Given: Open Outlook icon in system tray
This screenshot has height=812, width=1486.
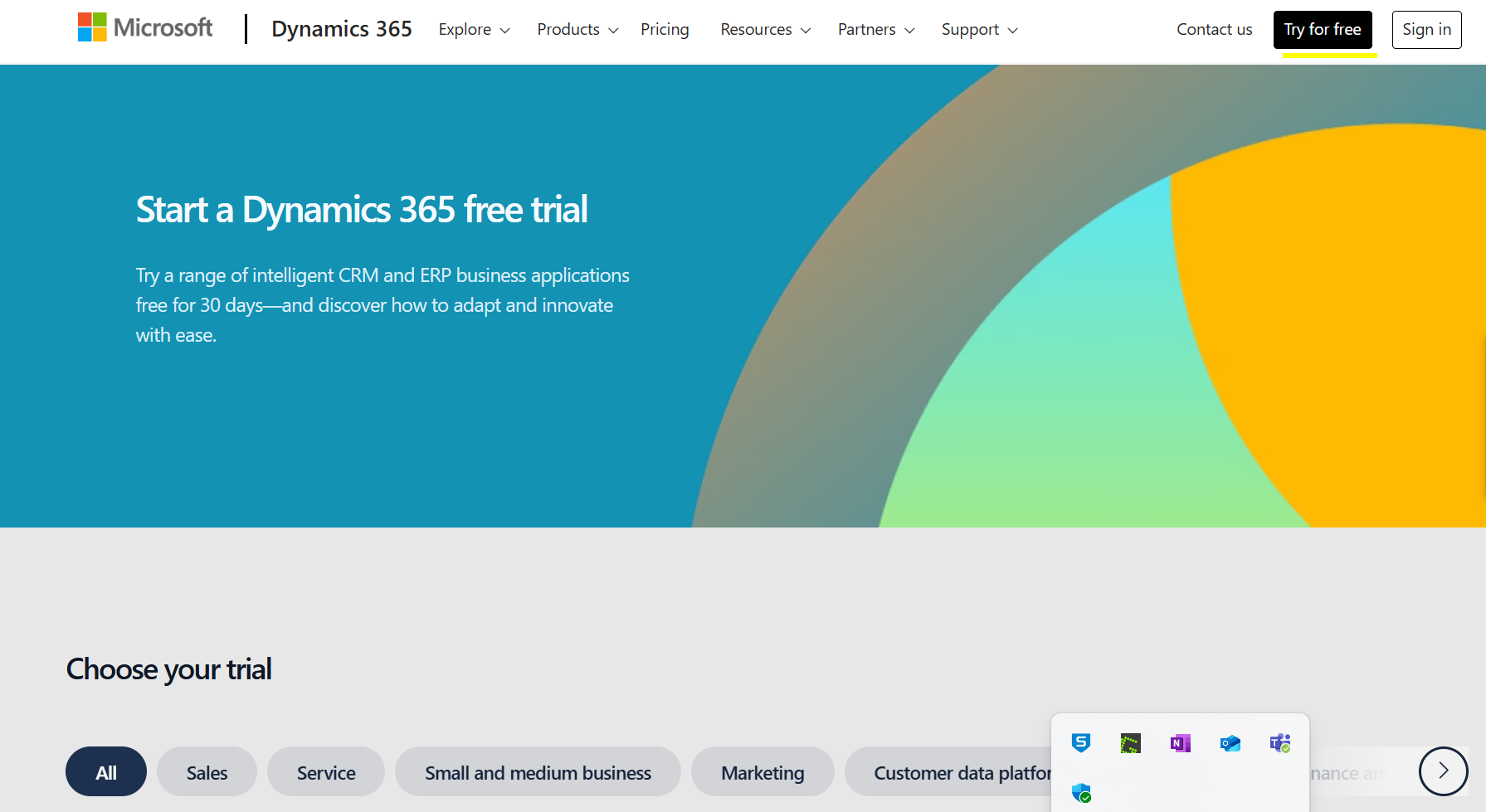Looking at the screenshot, I should [x=1230, y=743].
